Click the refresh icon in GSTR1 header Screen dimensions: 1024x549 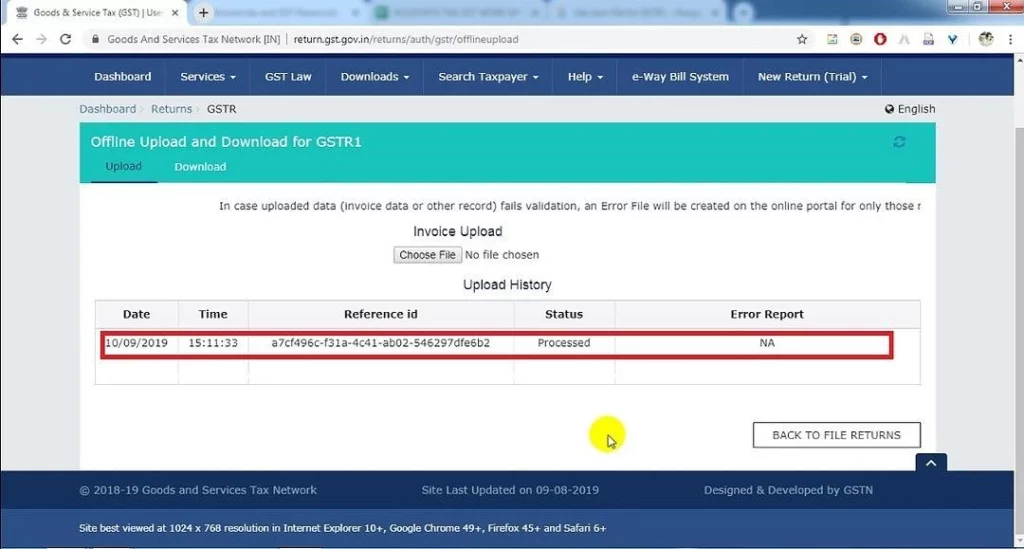click(899, 142)
